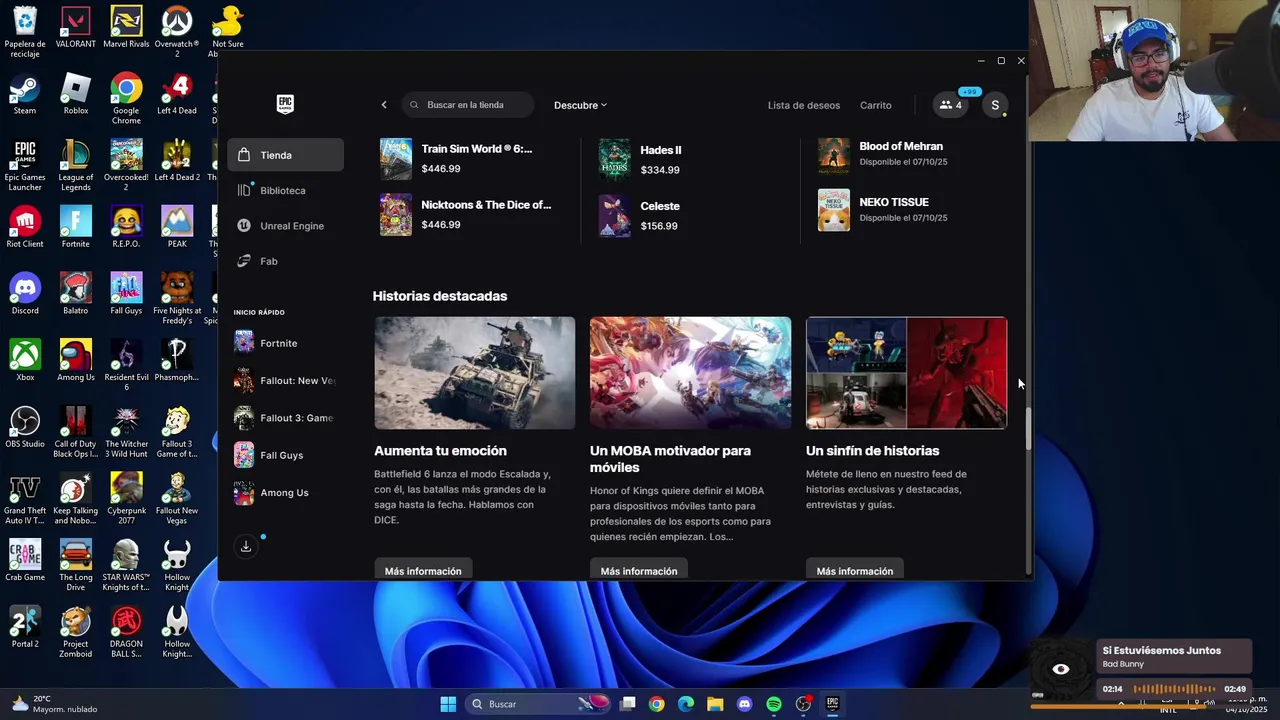
Task: Open Unreal Engine in launcher sidebar
Action: pyautogui.click(x=286, y=226)
